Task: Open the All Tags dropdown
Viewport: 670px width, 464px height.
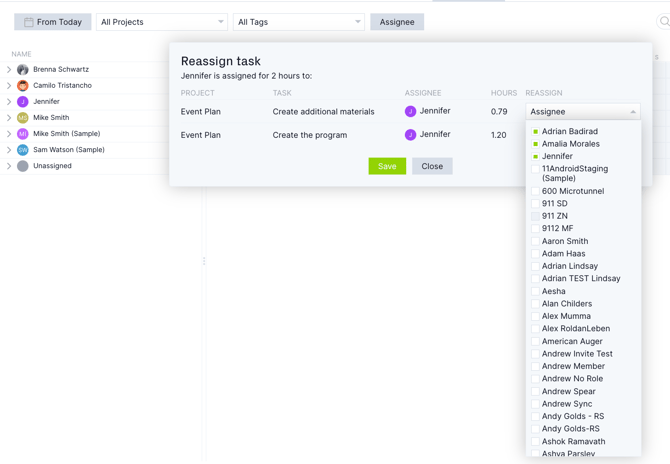Action: [299, 22]
